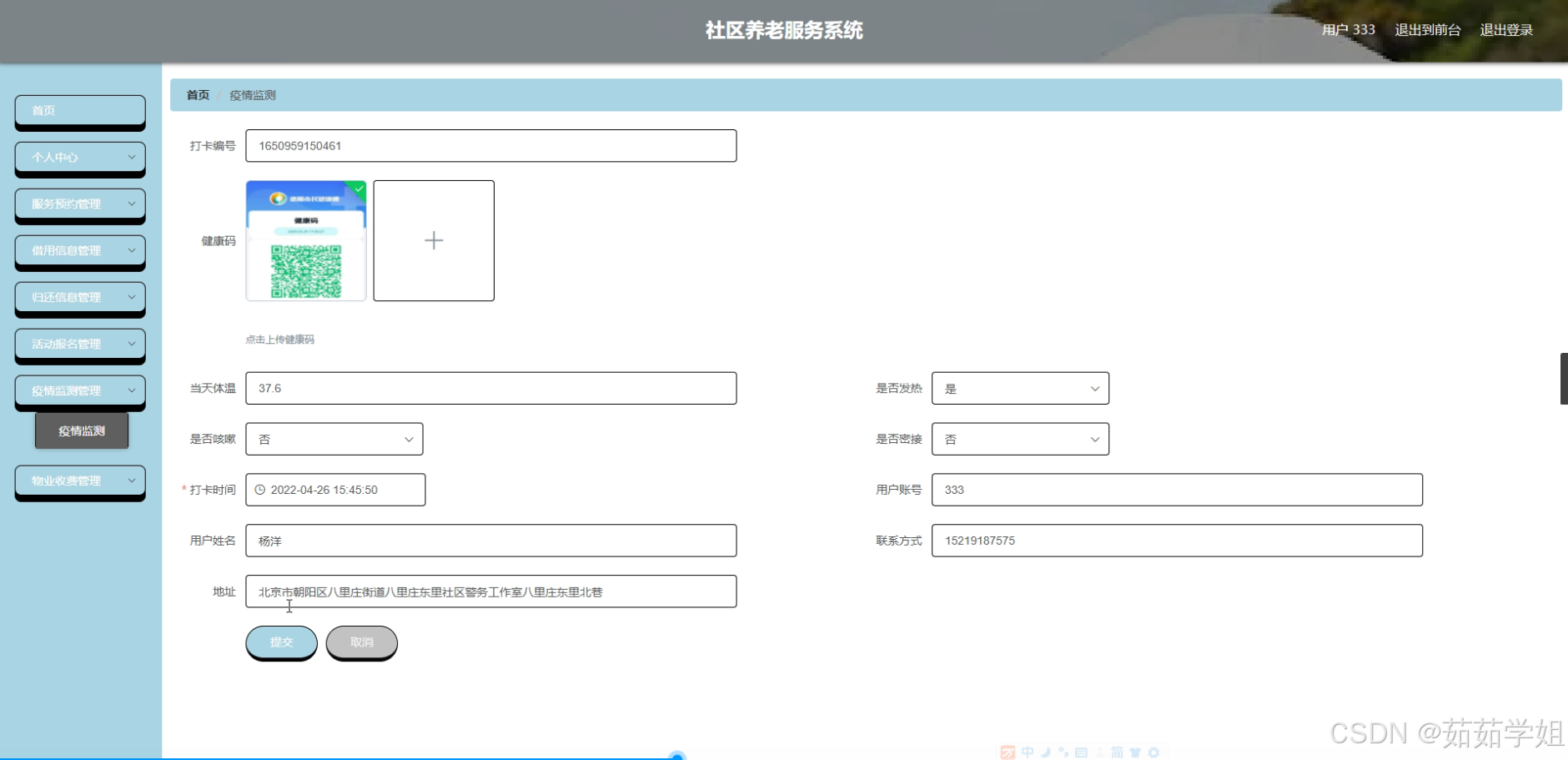The width and height of the screenshot is (1568, 760).
Task: Click the 提交 submit button
Action: pos(281,642)
